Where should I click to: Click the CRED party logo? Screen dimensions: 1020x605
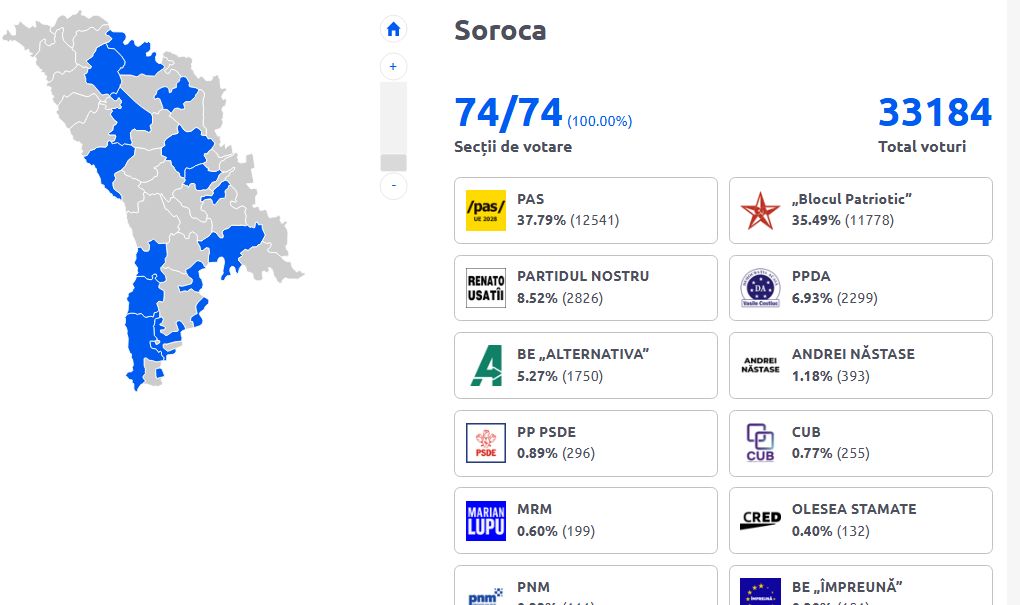point(760,520)
